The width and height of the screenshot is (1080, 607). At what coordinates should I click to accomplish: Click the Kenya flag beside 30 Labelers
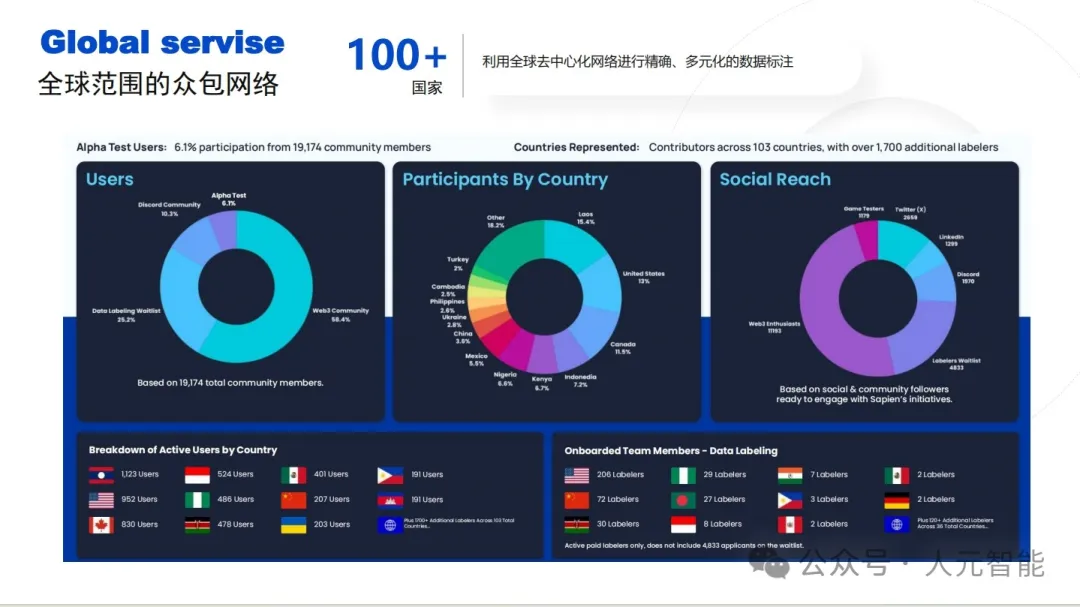[x=577, y=524]
